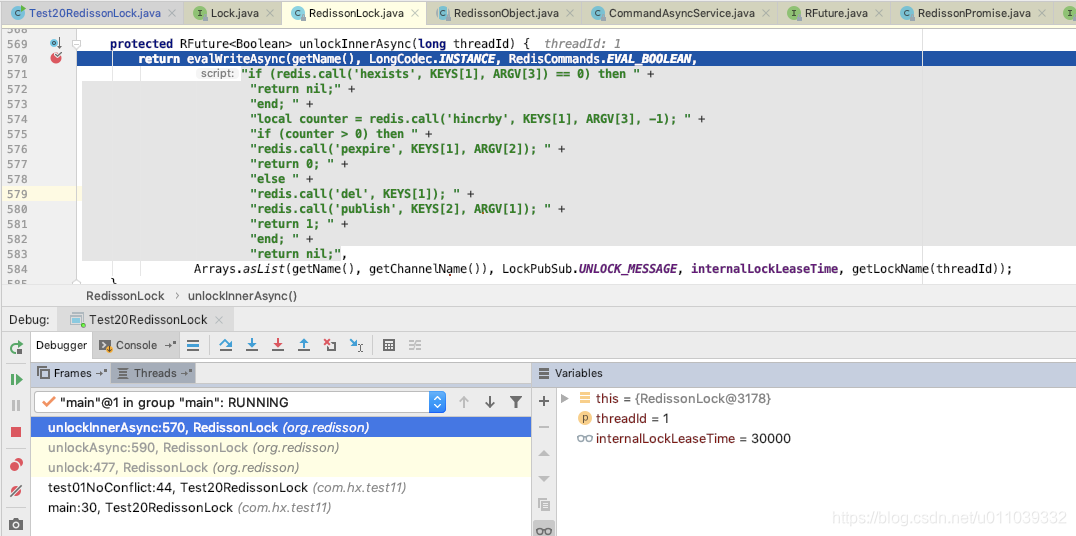Select frame main:30
Screen dimensions: 1076x536
click(x=281, y=508)
